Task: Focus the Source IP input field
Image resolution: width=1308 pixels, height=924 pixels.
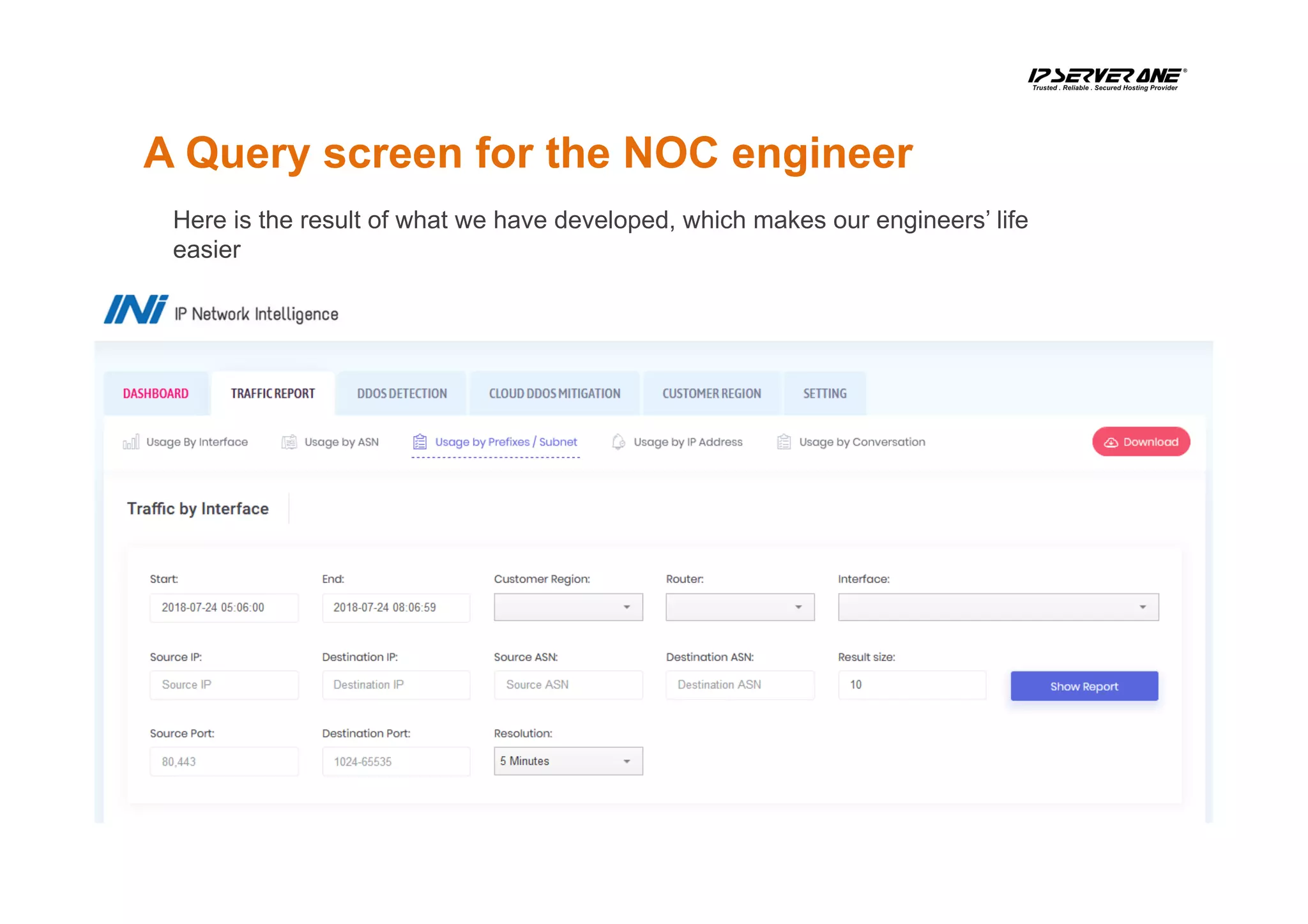Action: pos(224,685)
